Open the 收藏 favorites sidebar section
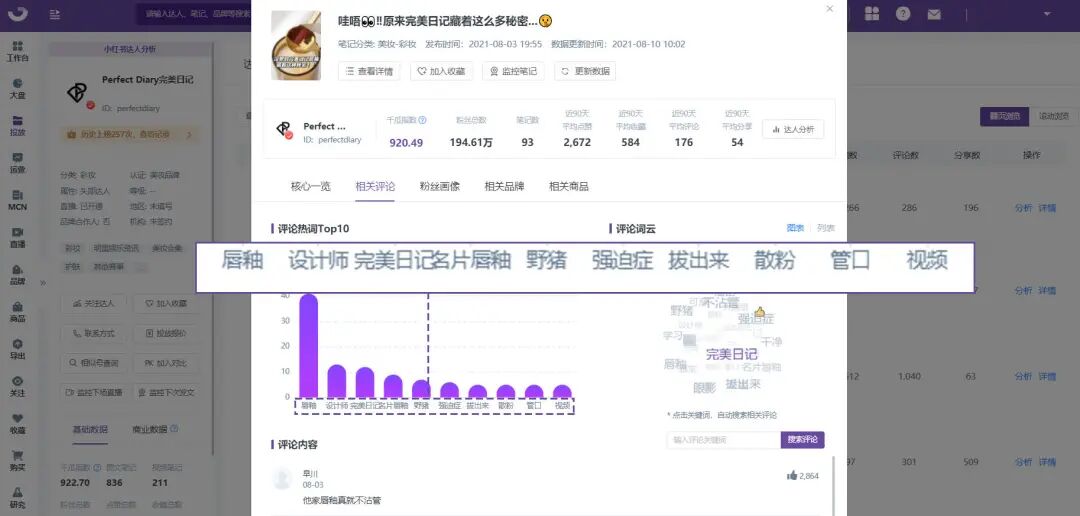1080x516 pixels. 17,424
